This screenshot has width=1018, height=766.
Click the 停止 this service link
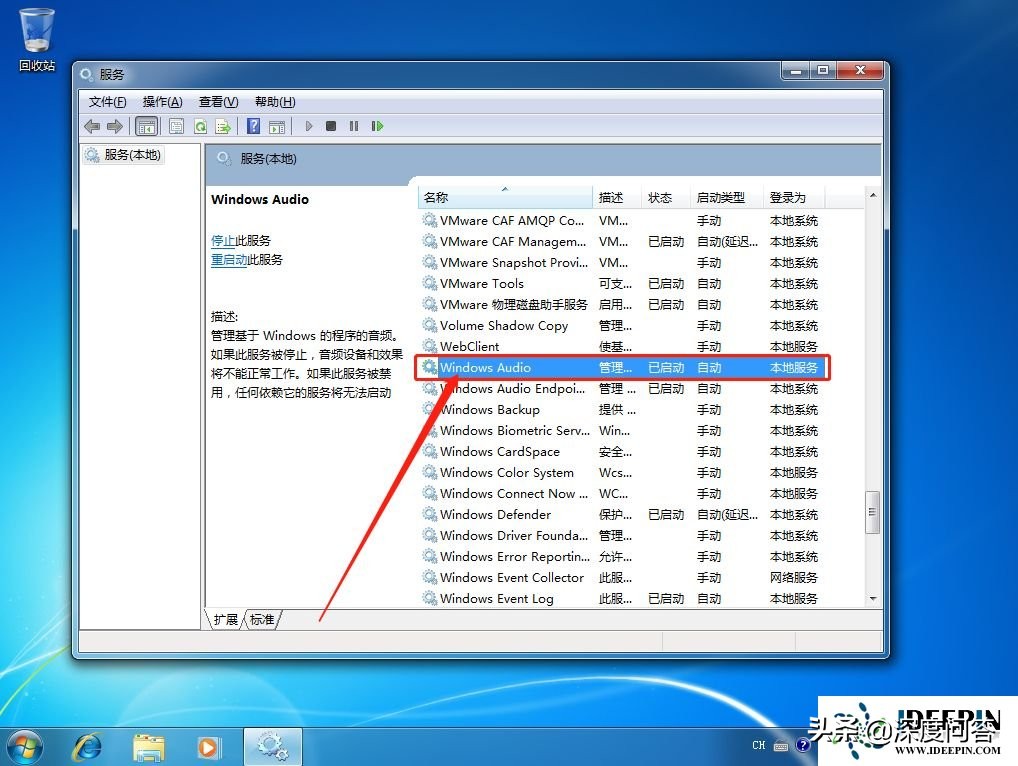(223, 241)
